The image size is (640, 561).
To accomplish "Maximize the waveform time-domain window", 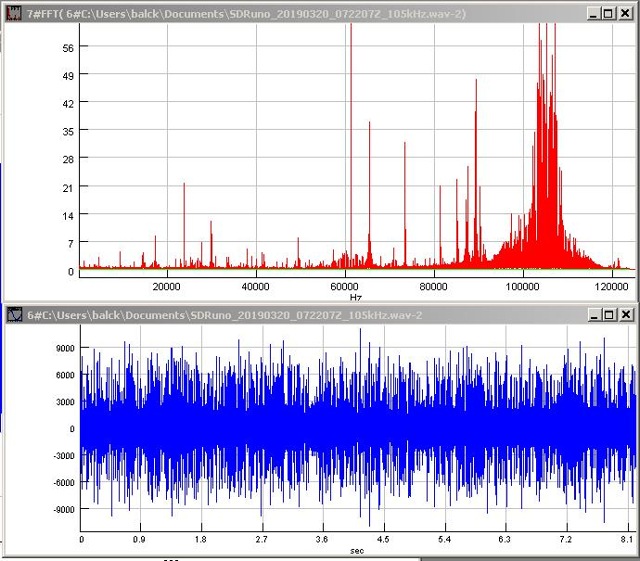I will [609, 314].
